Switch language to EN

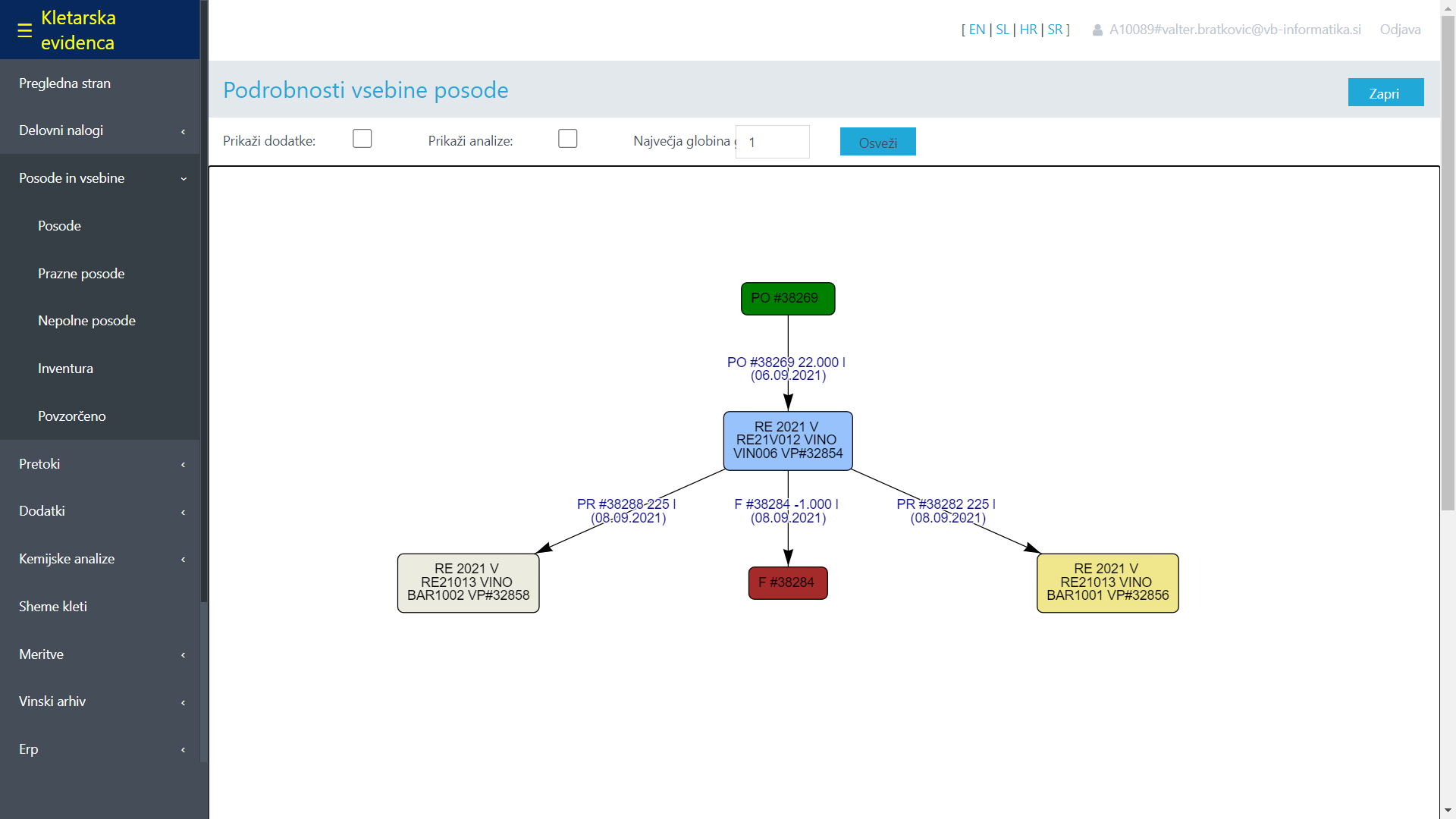(x=977, y=30)
